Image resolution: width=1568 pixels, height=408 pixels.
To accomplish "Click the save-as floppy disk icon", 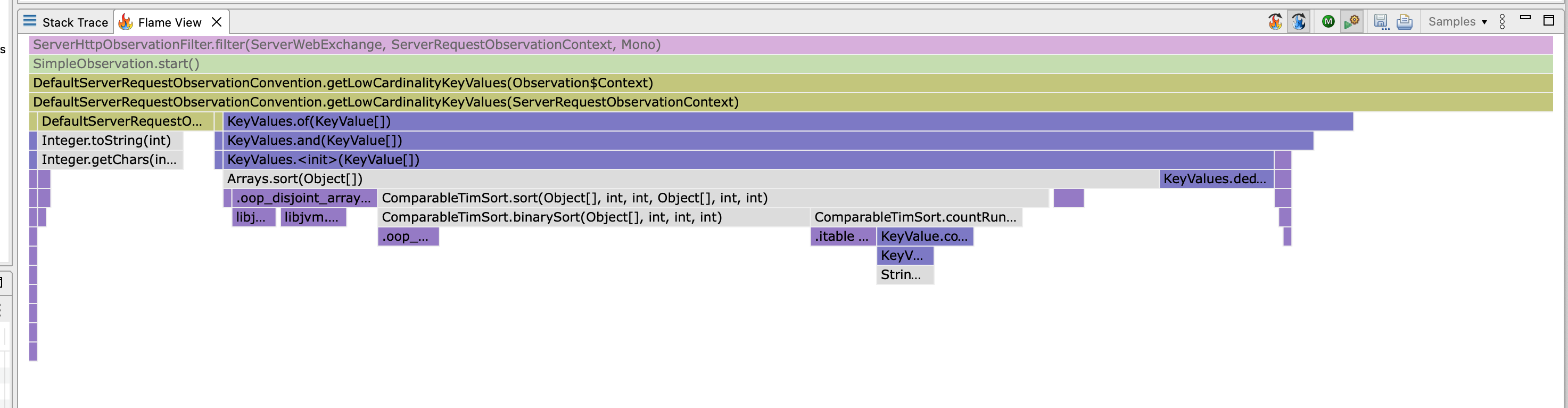I will [1382, 22].
